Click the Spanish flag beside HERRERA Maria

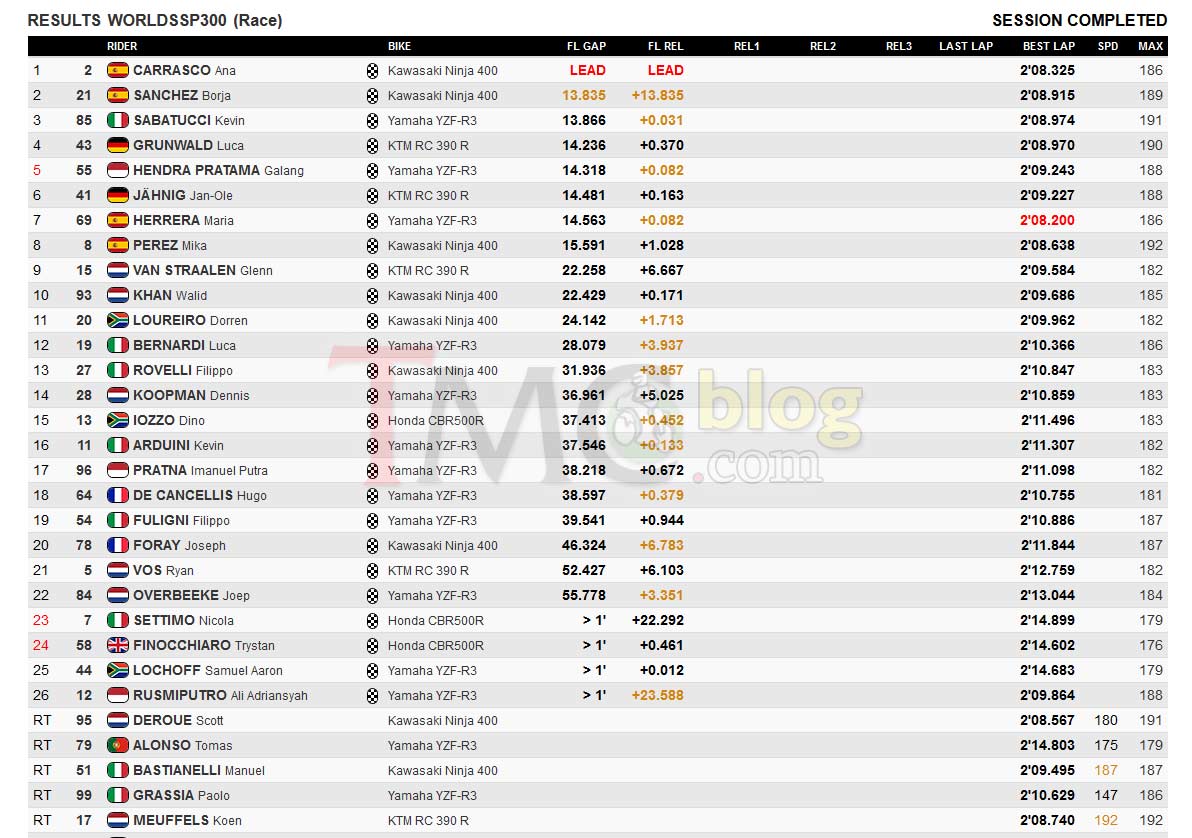coord(118,221)
